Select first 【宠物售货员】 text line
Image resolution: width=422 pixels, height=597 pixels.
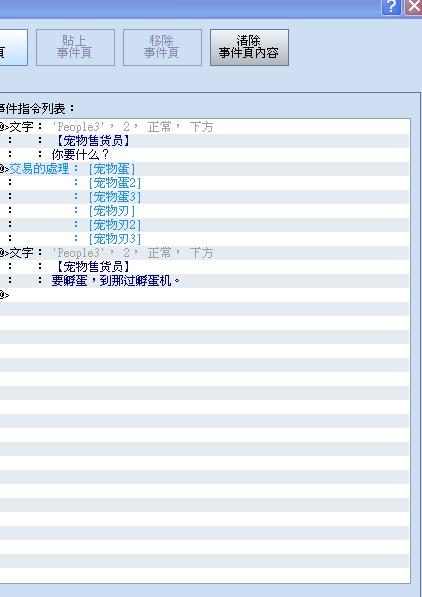(x=204, y=141)
